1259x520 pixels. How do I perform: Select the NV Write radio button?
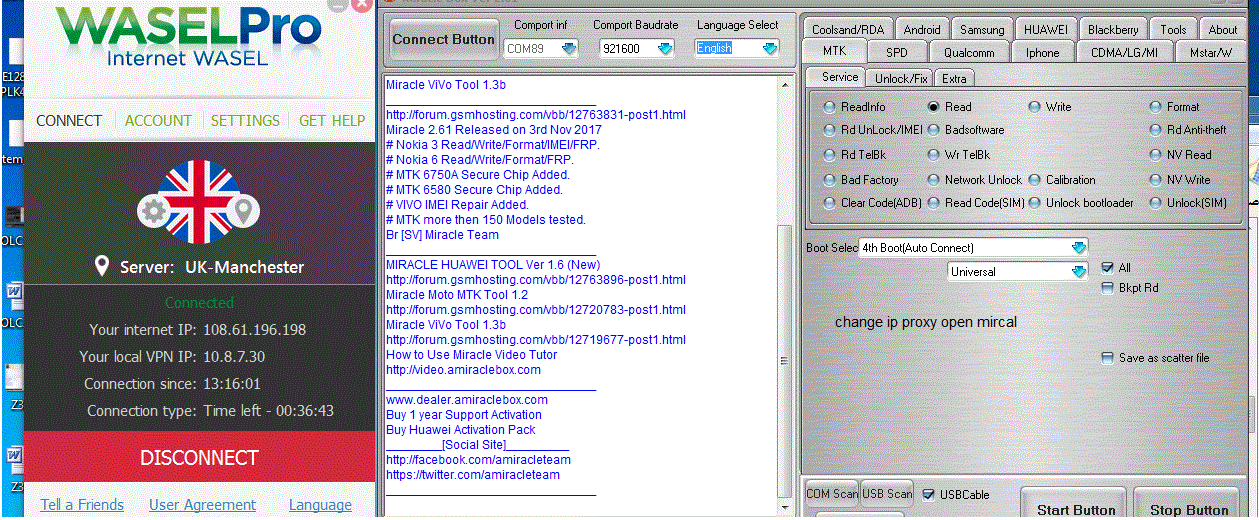pyautogui.click(x=1156, y=180)
